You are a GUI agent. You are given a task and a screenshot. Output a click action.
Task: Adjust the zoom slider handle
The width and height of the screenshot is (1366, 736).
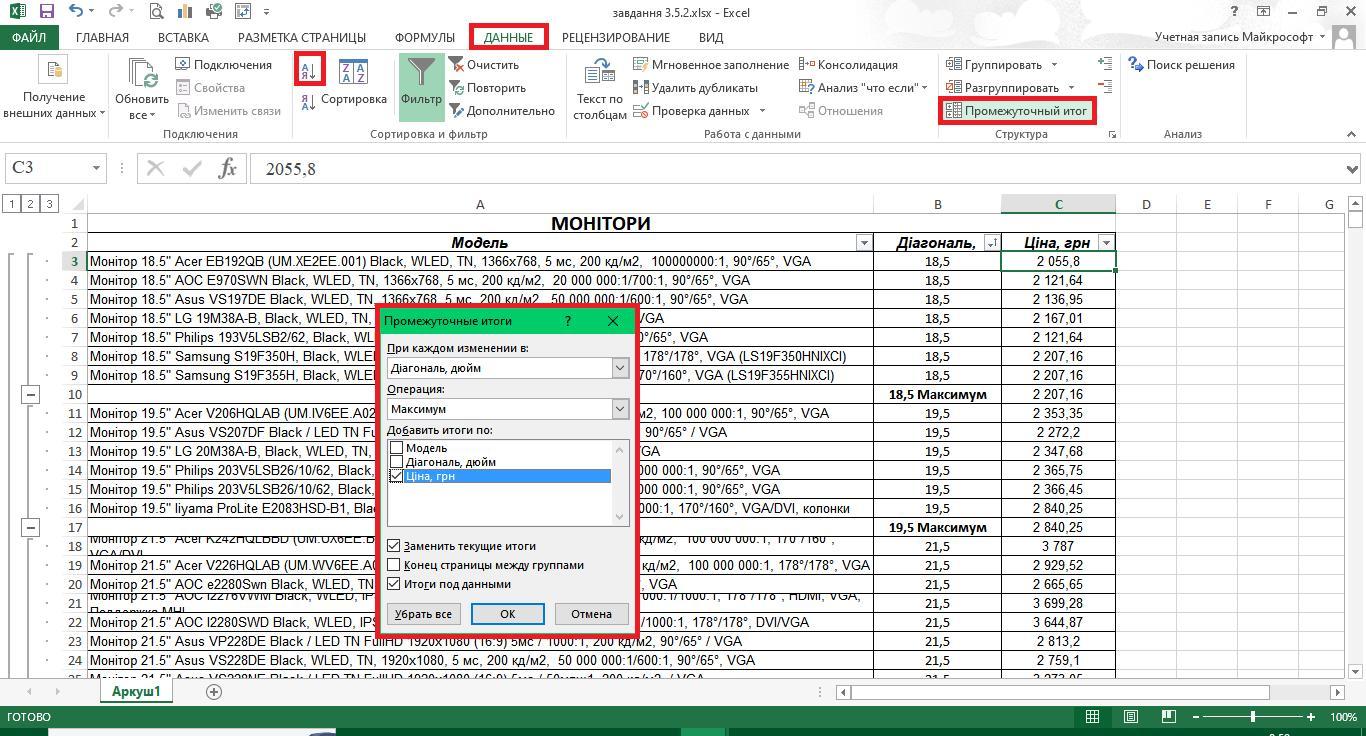pyautogui.click(x=1253, y=717)
